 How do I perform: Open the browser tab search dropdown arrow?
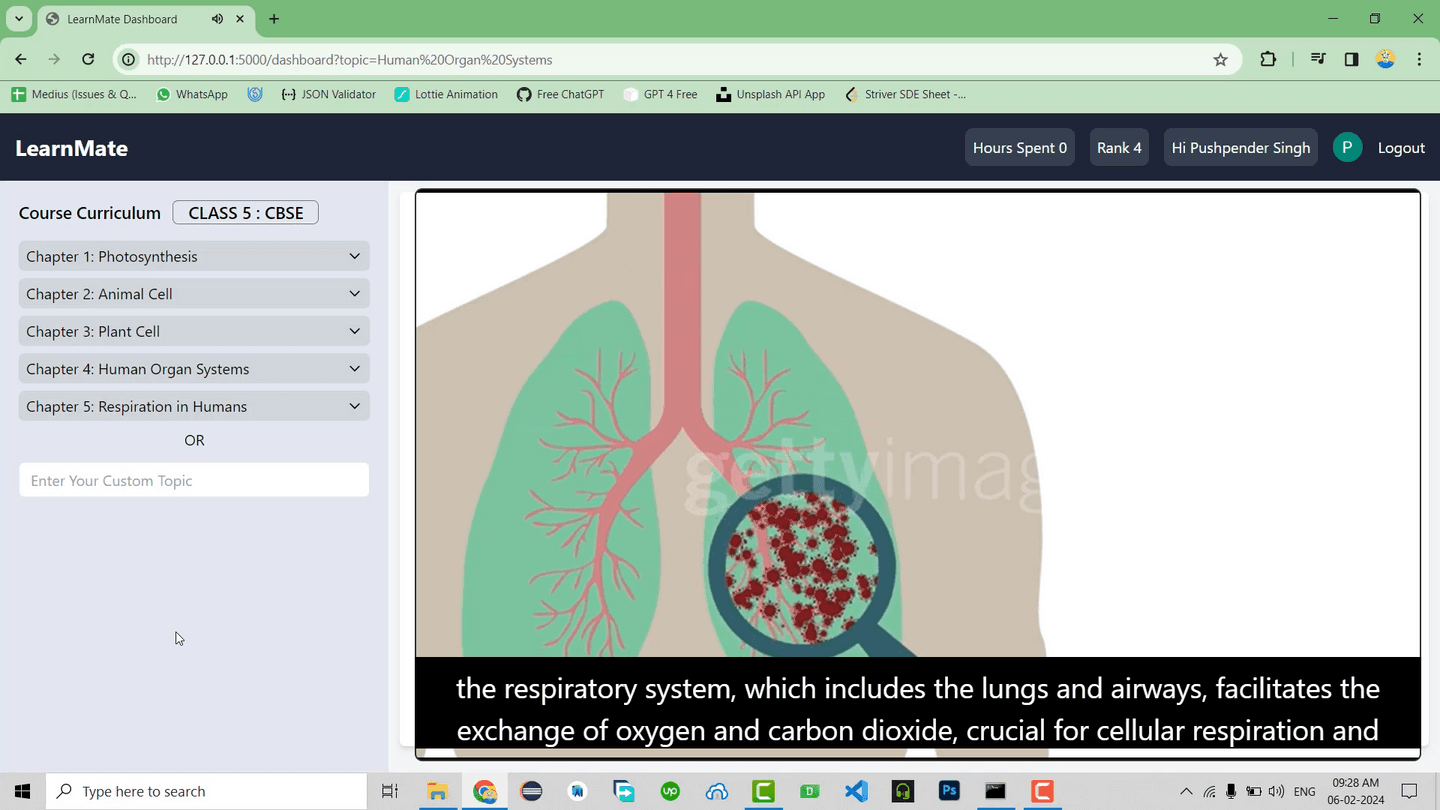[x=19, y=19]
